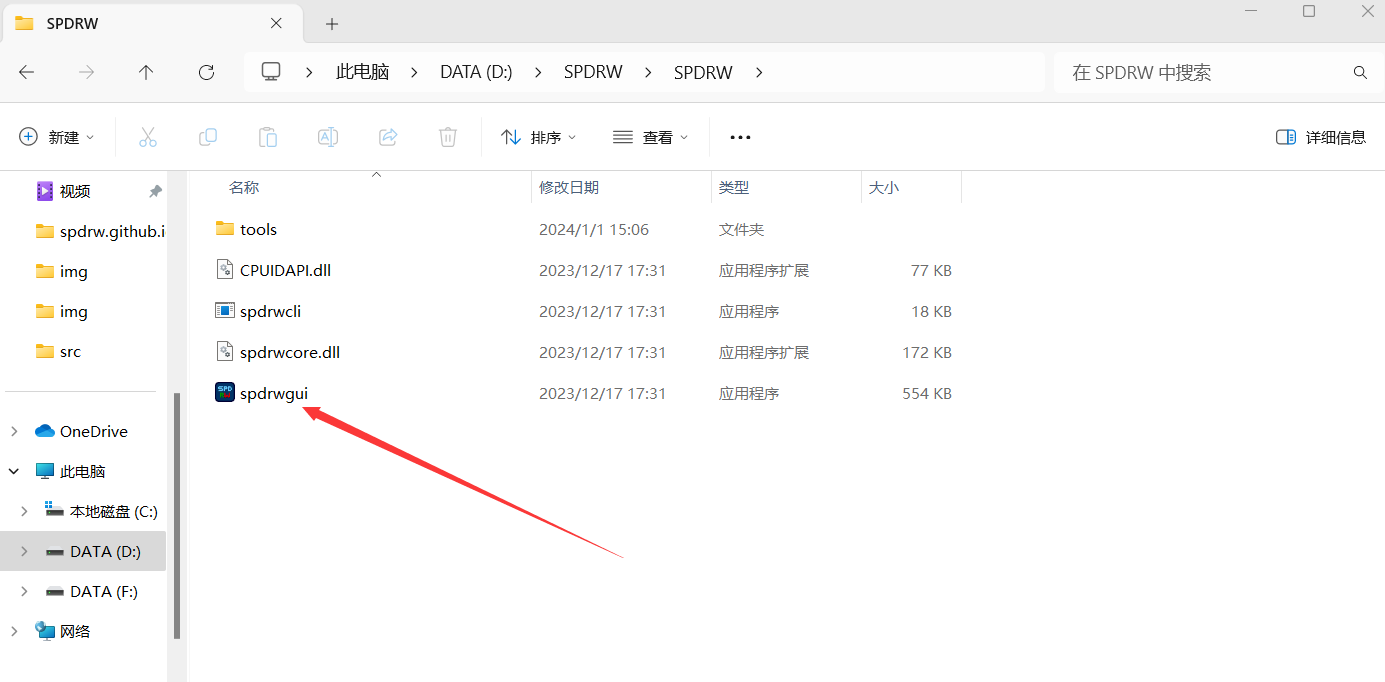Screen dimensions: 1385x682
Task: Sort by 类型 column header
Action: coord(734,187)
